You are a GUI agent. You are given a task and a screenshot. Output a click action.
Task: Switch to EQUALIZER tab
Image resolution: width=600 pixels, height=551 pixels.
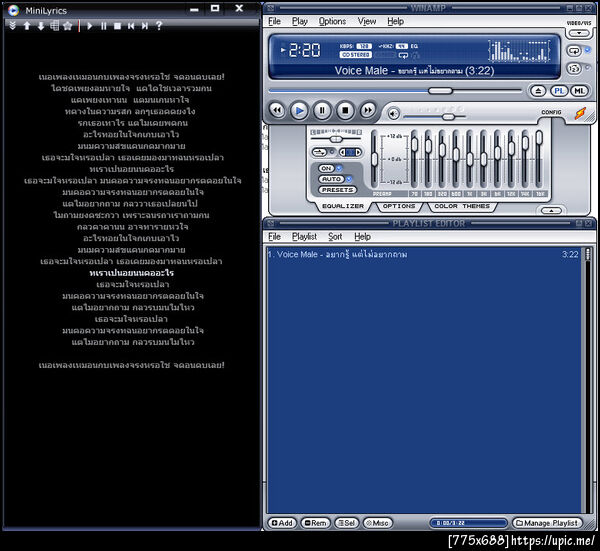pyautogui.click(x=343, y=206)
